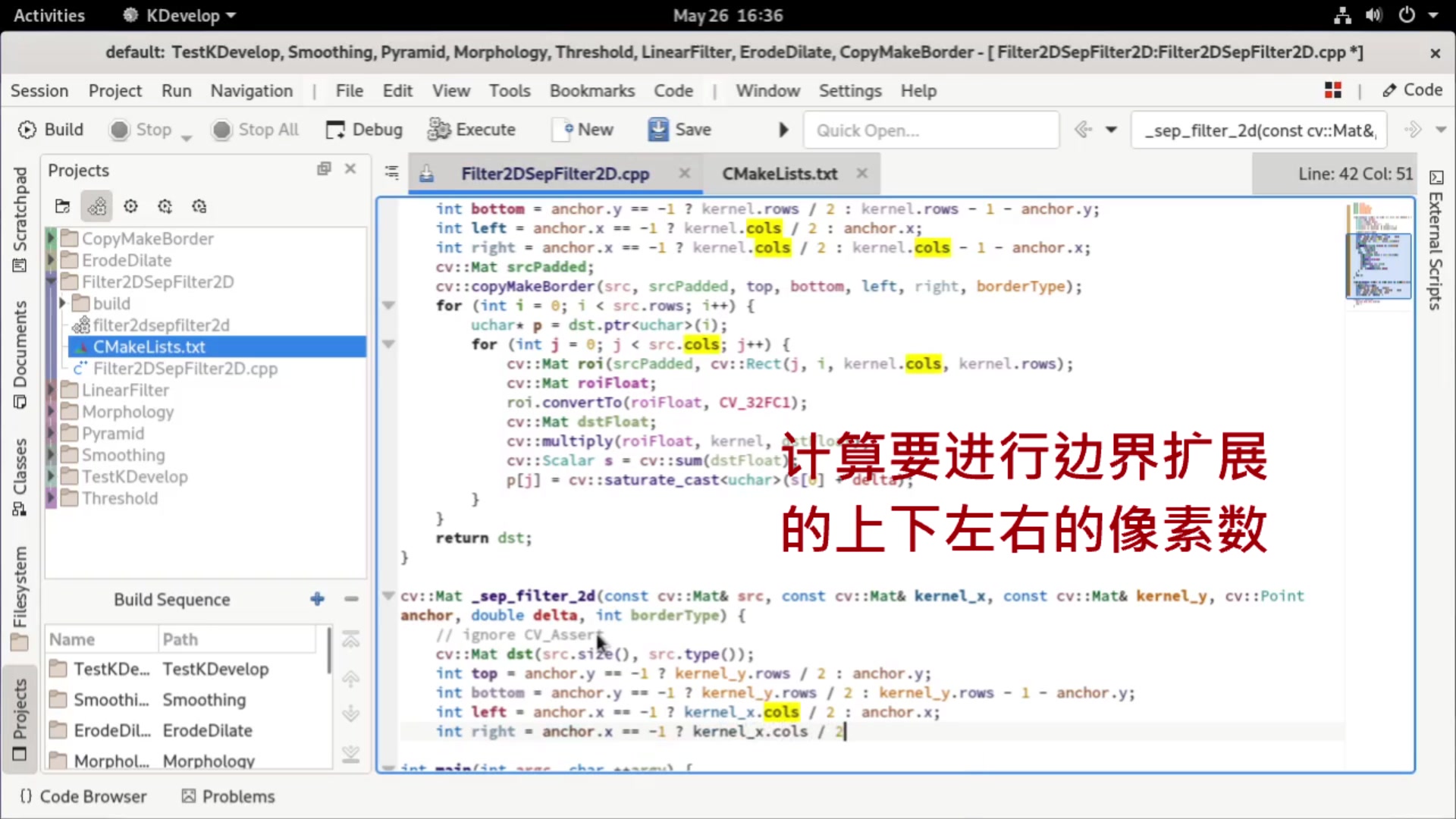Click the minus icon in Build Sequence
Image resolution: width=1456 pixels, height=819 pixels.
[351, 599]
